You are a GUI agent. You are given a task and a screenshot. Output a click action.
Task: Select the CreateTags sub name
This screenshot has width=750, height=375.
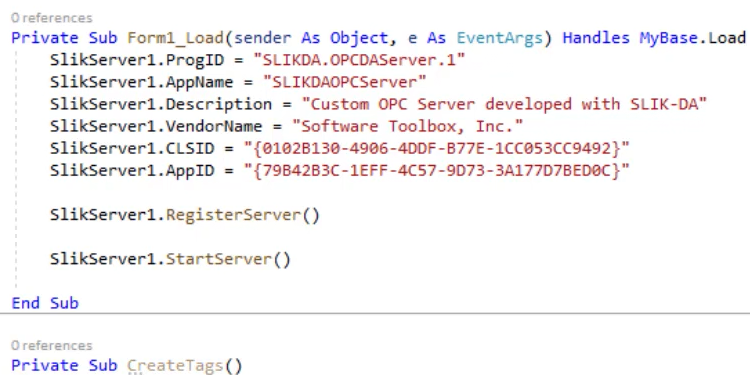click(175, 366)
